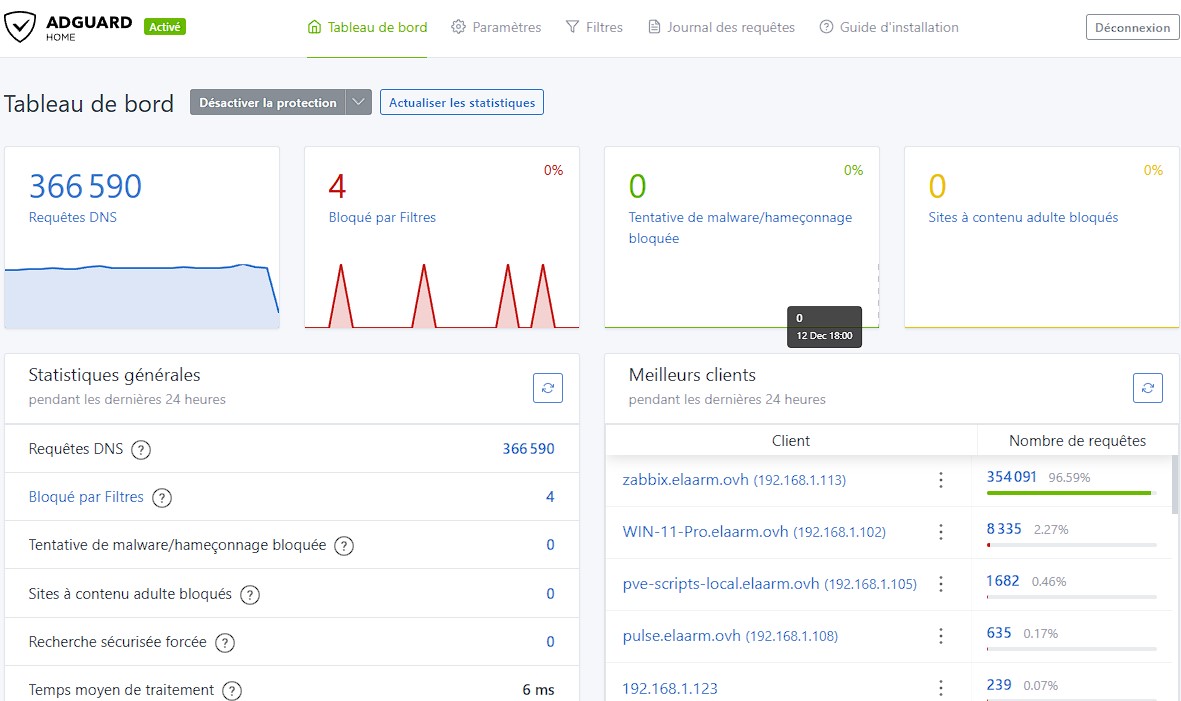Click help icon beside Recherche sécurisée forcée
This screenshot has width=1181, height=701.
225,643
